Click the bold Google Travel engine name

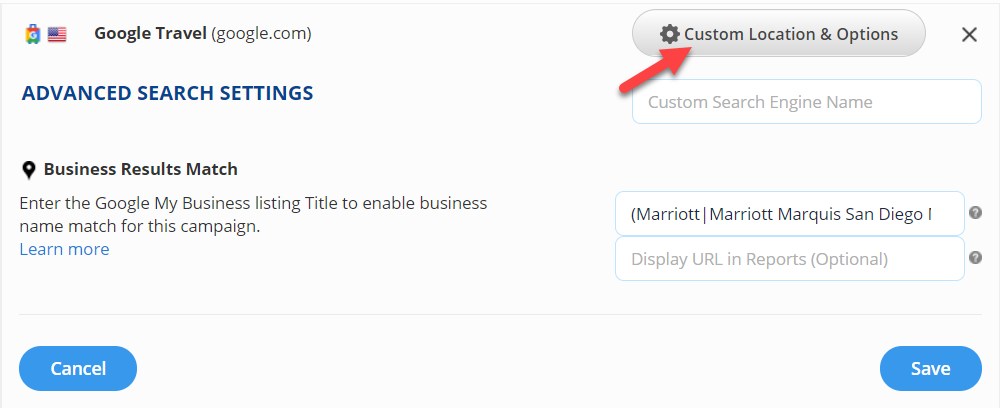click(x=150, y=34)
